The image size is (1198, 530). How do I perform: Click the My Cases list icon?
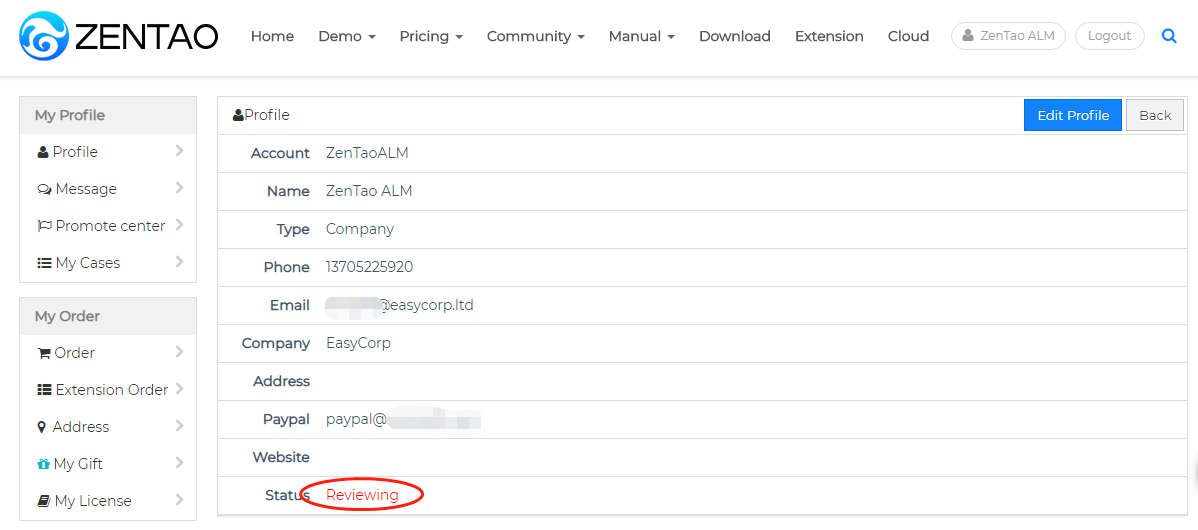[x=44, y=263]
